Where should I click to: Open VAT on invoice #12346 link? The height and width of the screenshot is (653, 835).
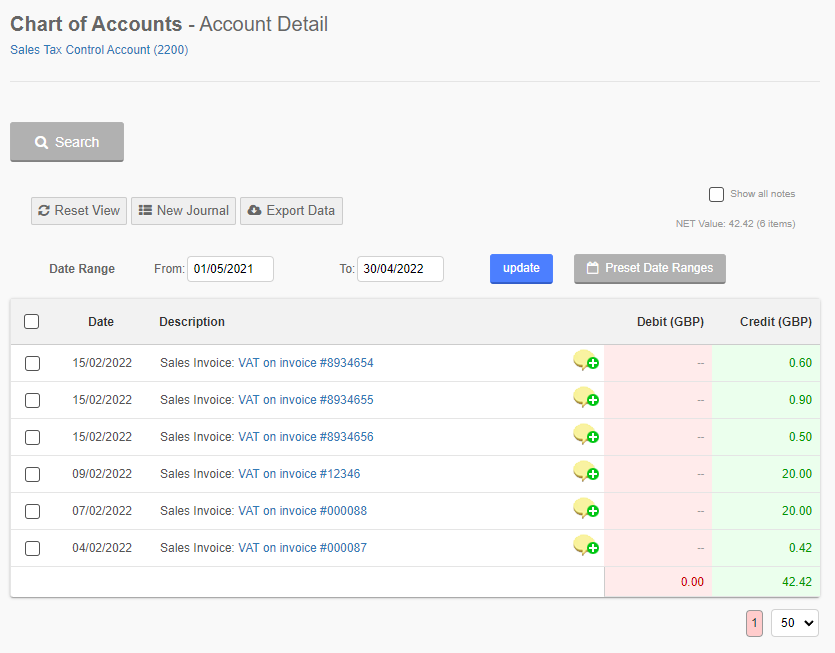point(299,474)
